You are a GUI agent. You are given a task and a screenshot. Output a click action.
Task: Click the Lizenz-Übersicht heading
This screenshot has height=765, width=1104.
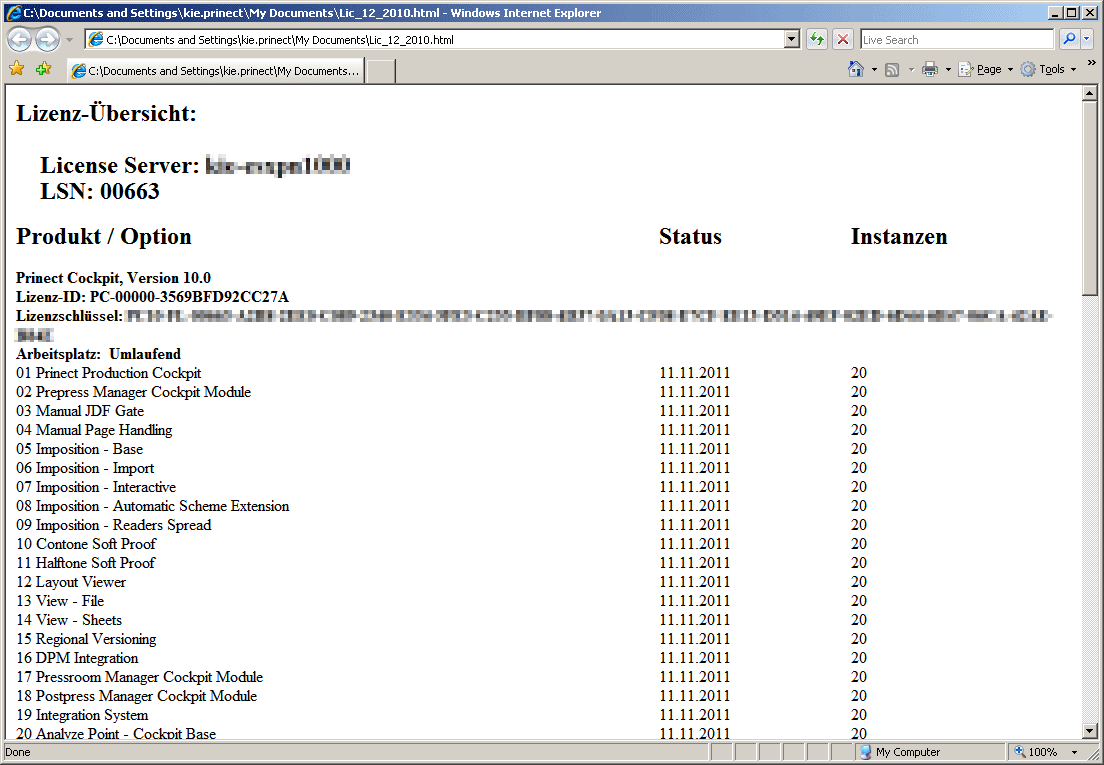click(106, 113)
